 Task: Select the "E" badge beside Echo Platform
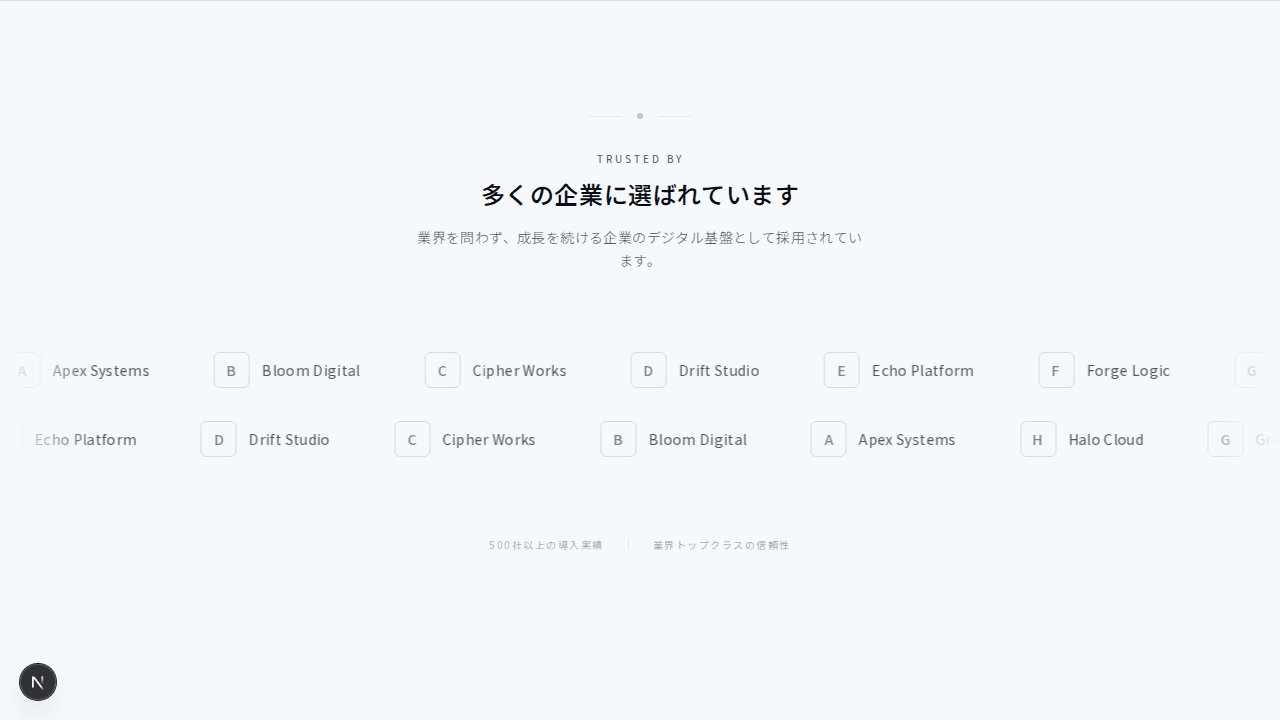(841, 370)
